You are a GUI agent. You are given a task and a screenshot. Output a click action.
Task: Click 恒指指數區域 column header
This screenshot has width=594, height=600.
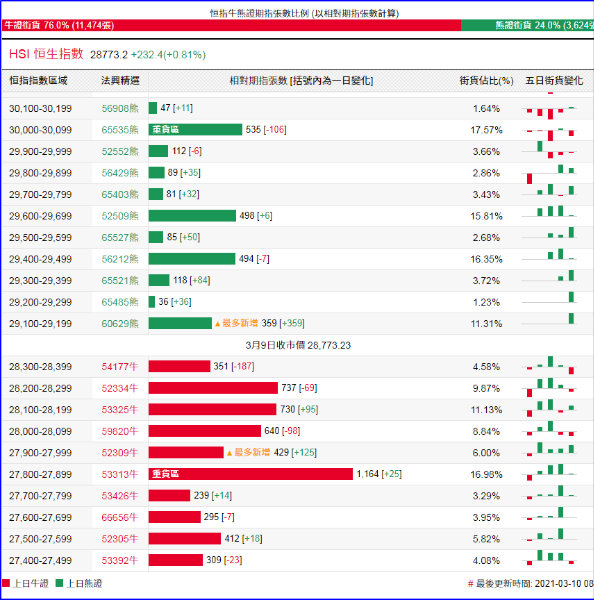click(x=38, y=81)
